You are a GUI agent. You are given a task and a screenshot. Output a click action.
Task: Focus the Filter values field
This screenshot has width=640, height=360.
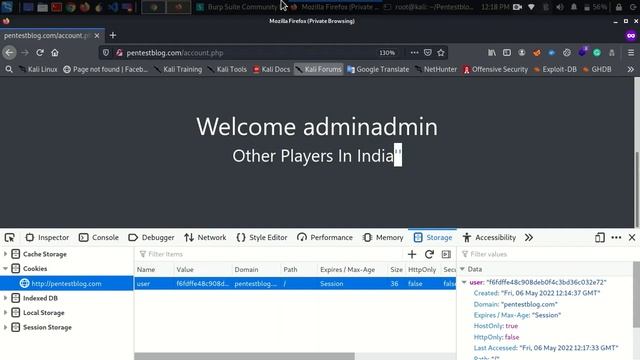coord(547,254)
